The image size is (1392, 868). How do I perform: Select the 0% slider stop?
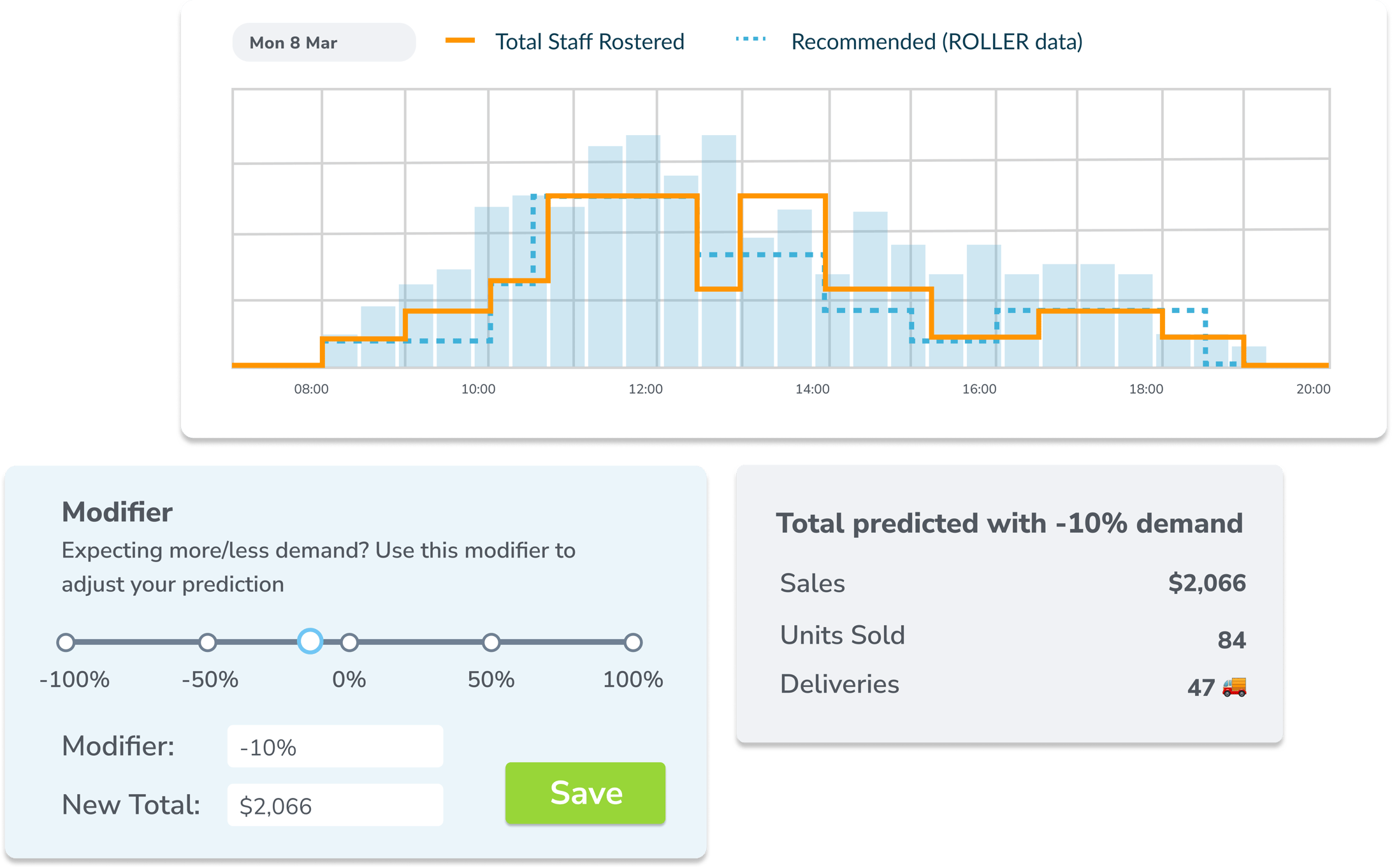click(349, 644)
